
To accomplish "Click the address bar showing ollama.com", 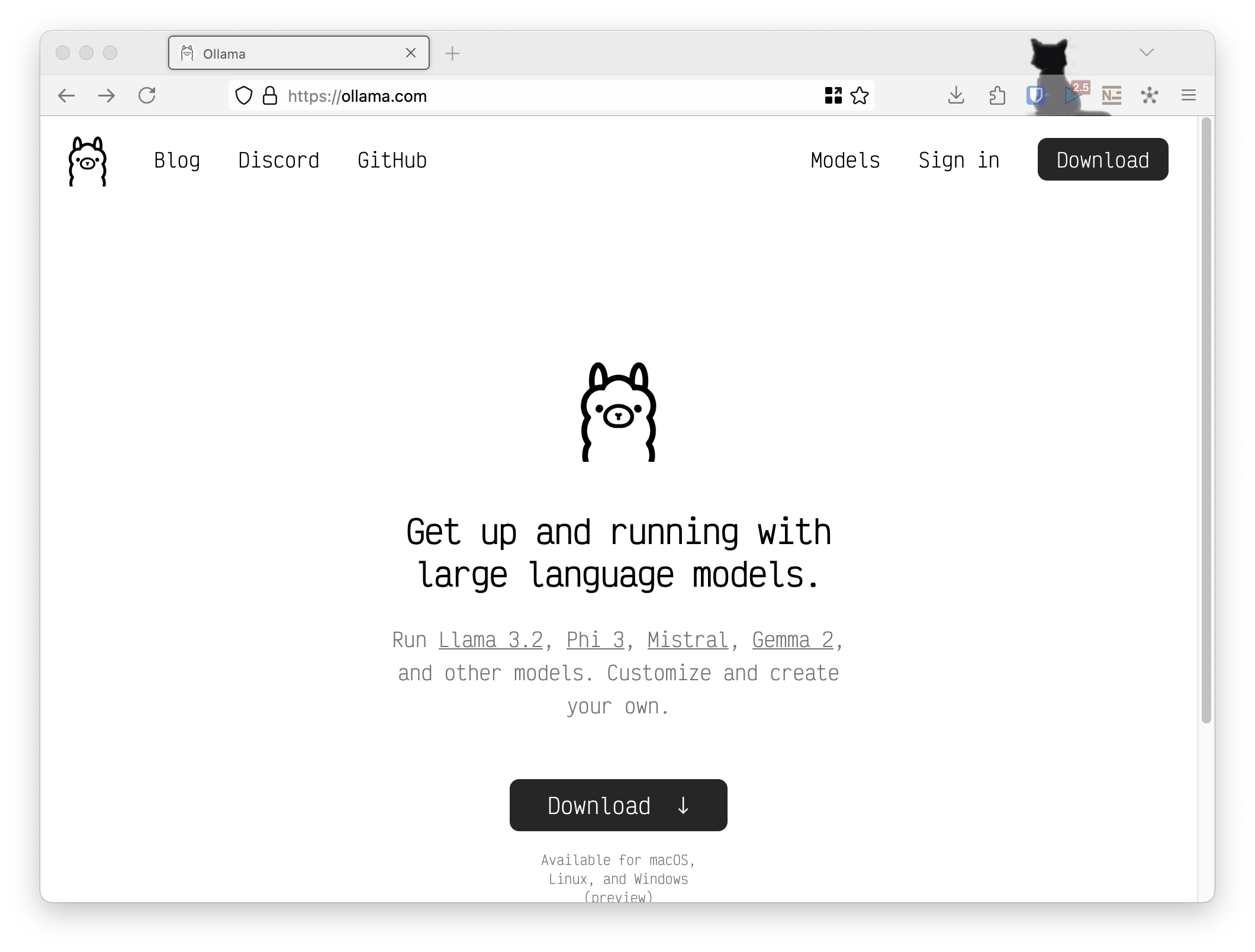I will 552,95.
